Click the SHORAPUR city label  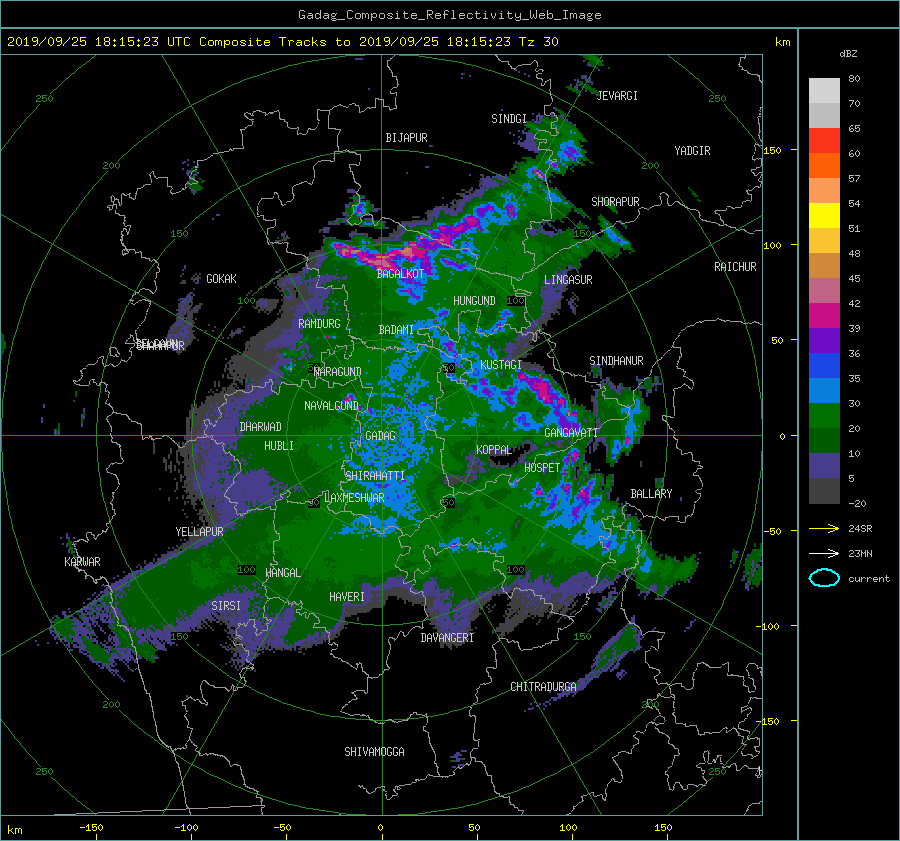click(x=615, y=202)
